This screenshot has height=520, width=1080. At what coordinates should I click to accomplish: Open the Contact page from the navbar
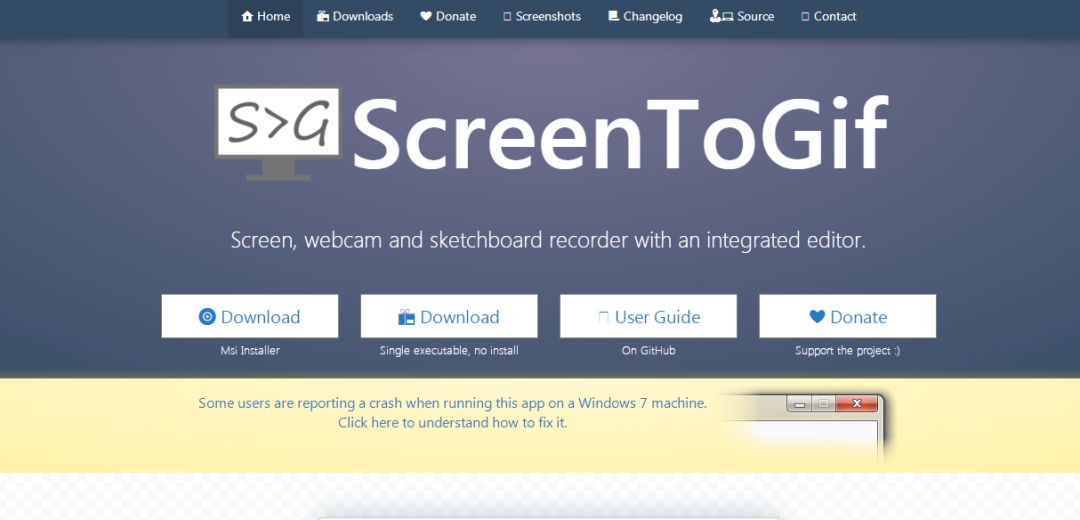(829, 17)
